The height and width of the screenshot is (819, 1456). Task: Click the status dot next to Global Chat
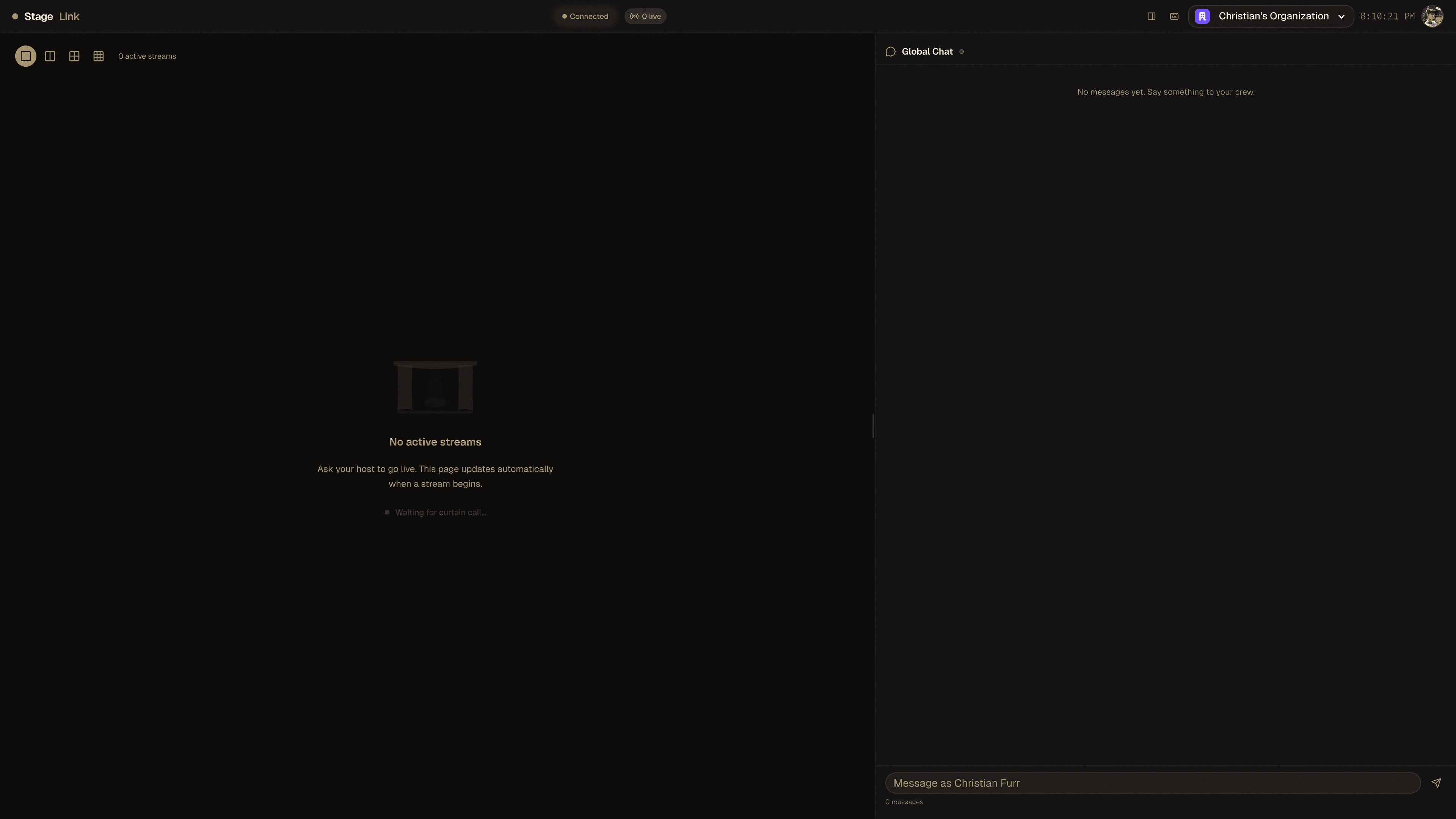click(962, 51)
